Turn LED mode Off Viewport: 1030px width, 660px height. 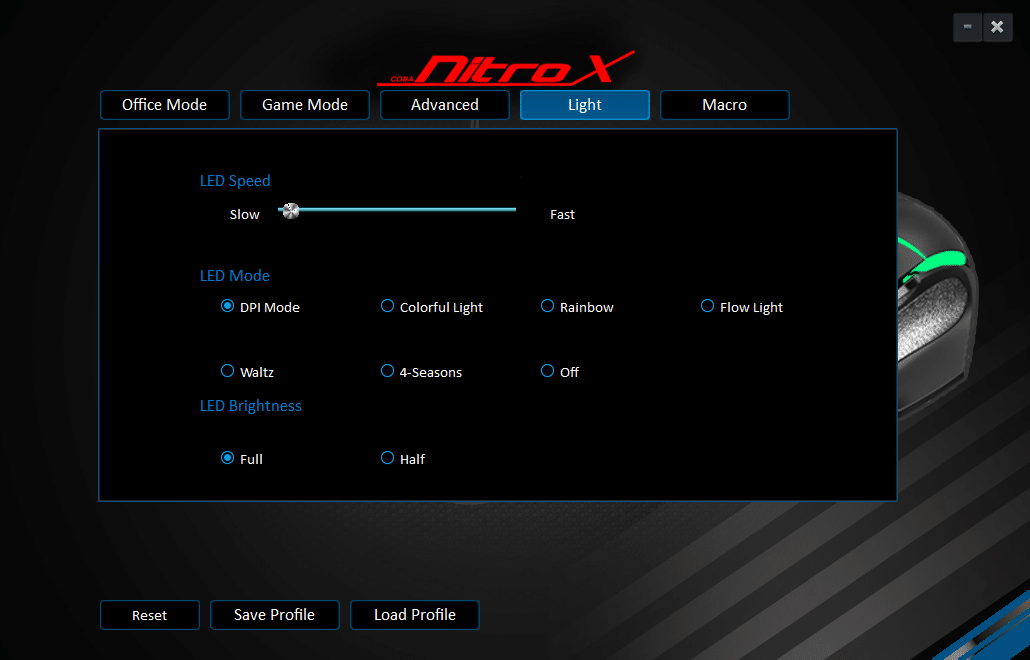point(548,371)
